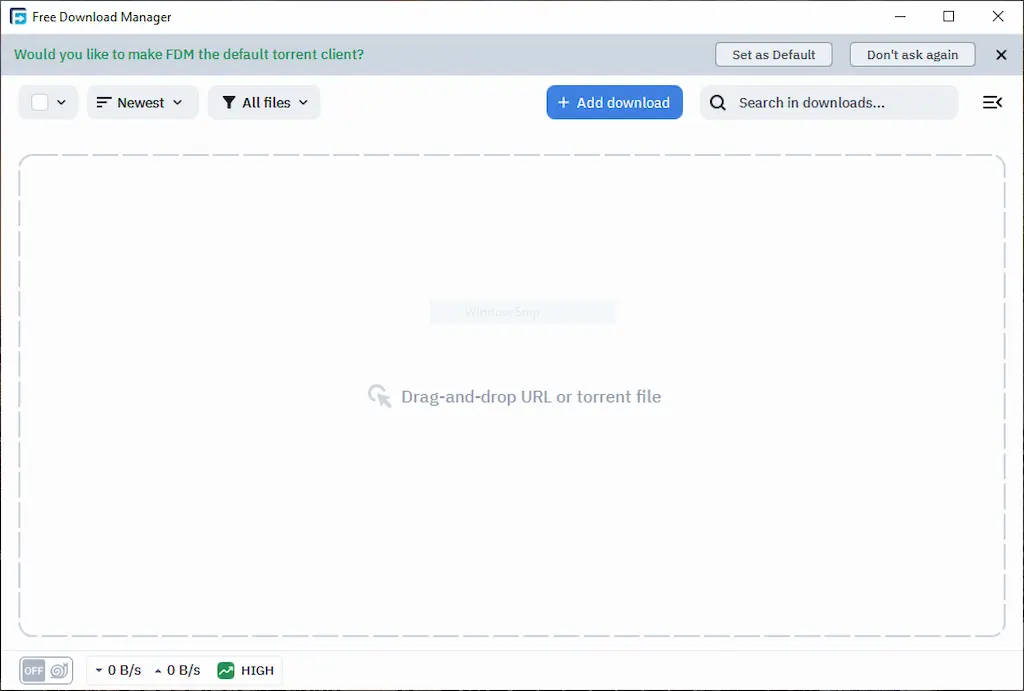Click the green HIGH traffic mode icon
The width and height of the screenshot is (1024, 691).
(226, 670)
